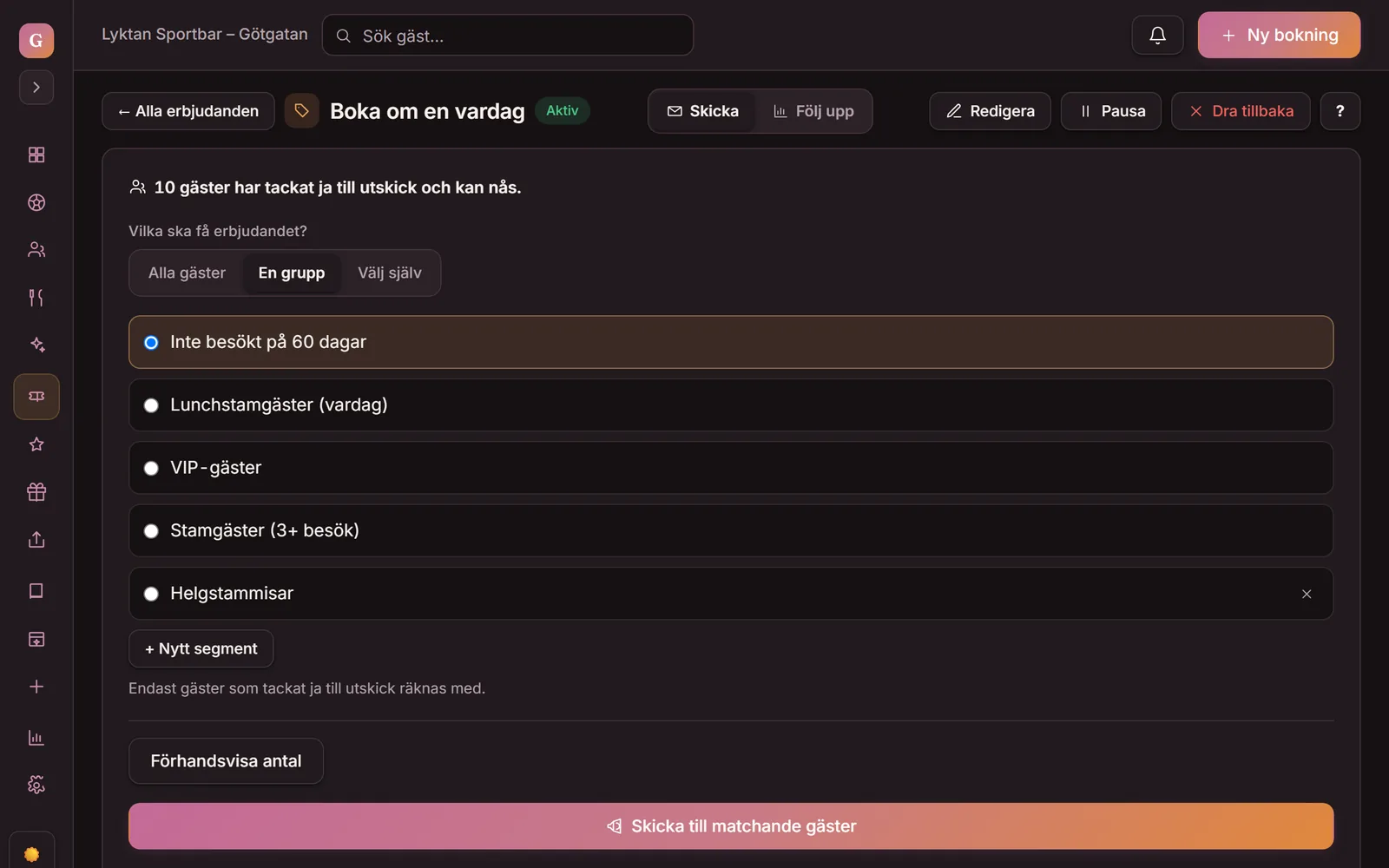Click the Pausa button
Viewport: 1389px width, 868px height.
pos(1111,111)
